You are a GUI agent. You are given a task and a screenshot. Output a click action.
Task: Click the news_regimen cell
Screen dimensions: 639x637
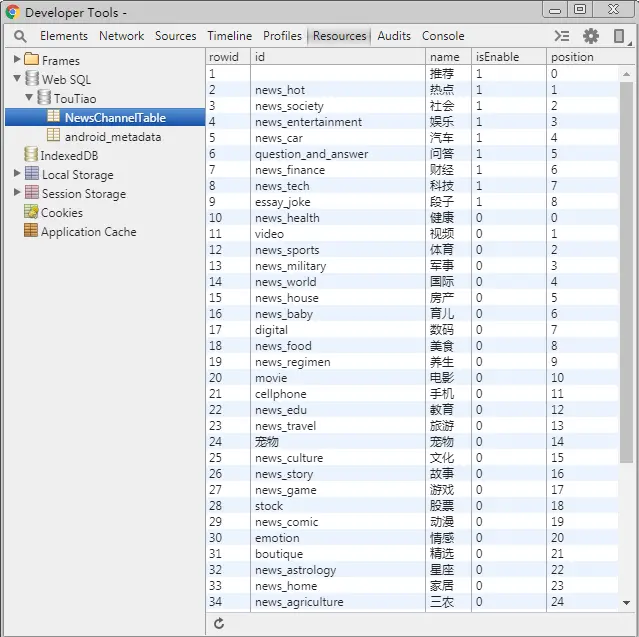[338, 362]
